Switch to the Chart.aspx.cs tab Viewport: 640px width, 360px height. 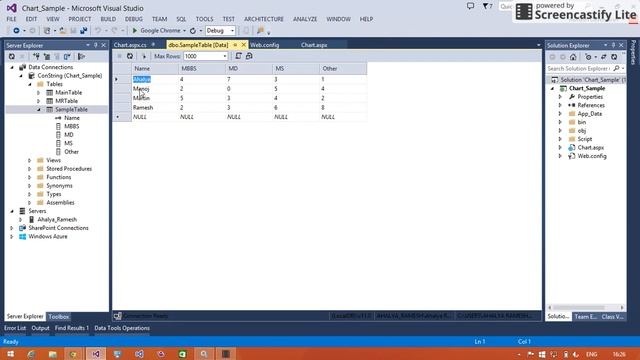point(130,45)
